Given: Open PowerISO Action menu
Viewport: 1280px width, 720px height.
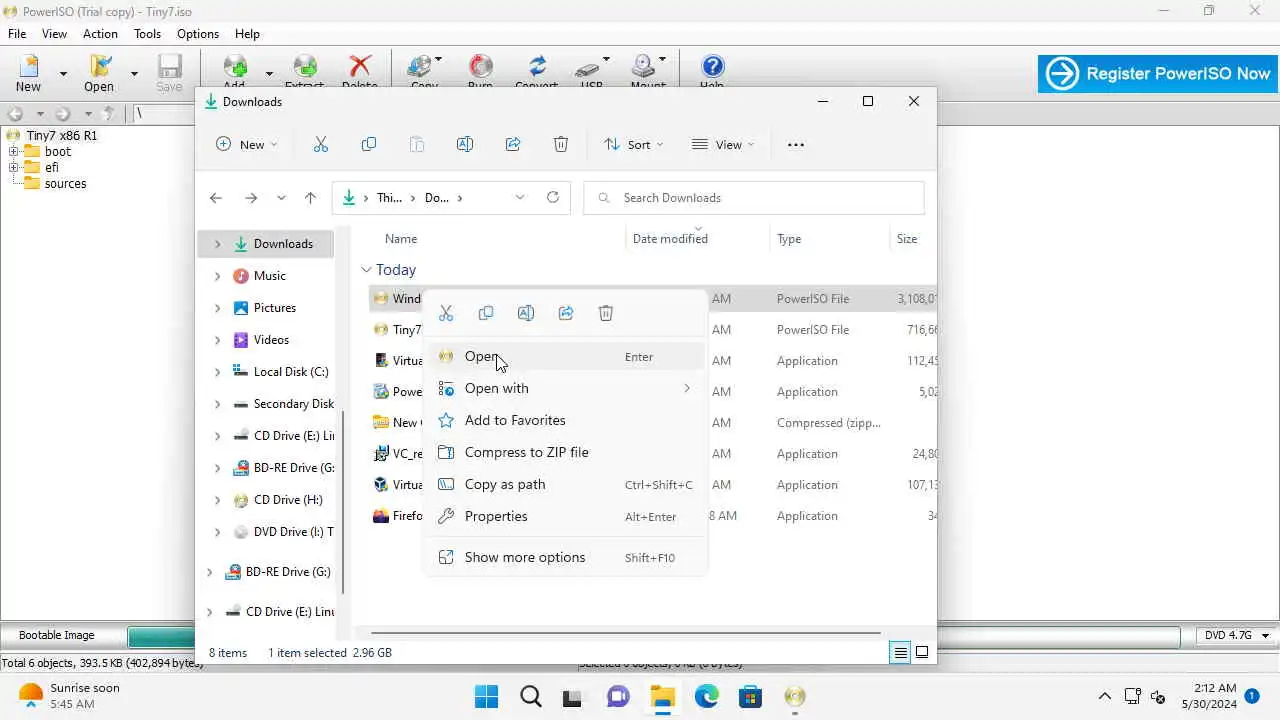Looking at the screenshot, I should click(x=100, y=33).
